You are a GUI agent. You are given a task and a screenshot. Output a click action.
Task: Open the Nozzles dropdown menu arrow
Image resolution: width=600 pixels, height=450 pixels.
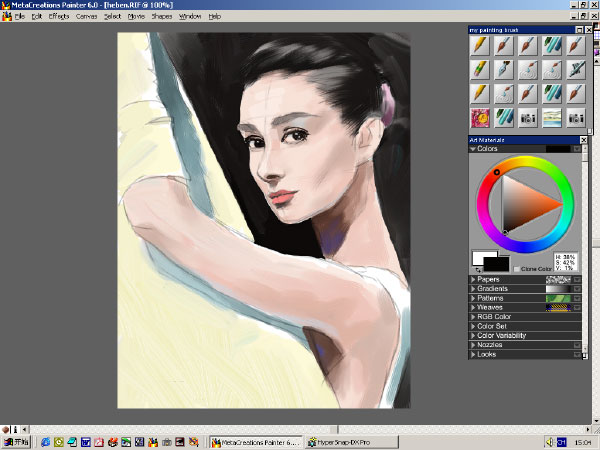pos(577,345)
